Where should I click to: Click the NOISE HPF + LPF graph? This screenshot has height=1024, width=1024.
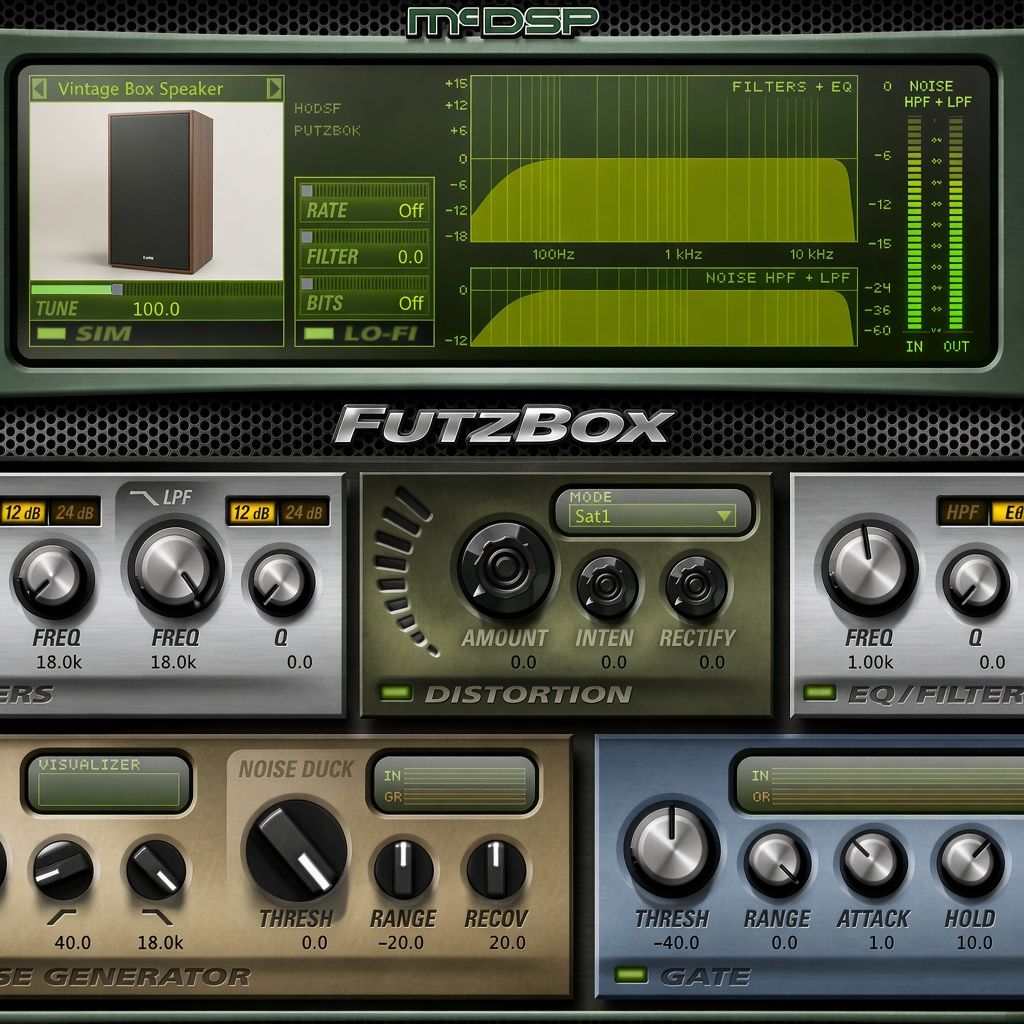[x=664, y=307]
